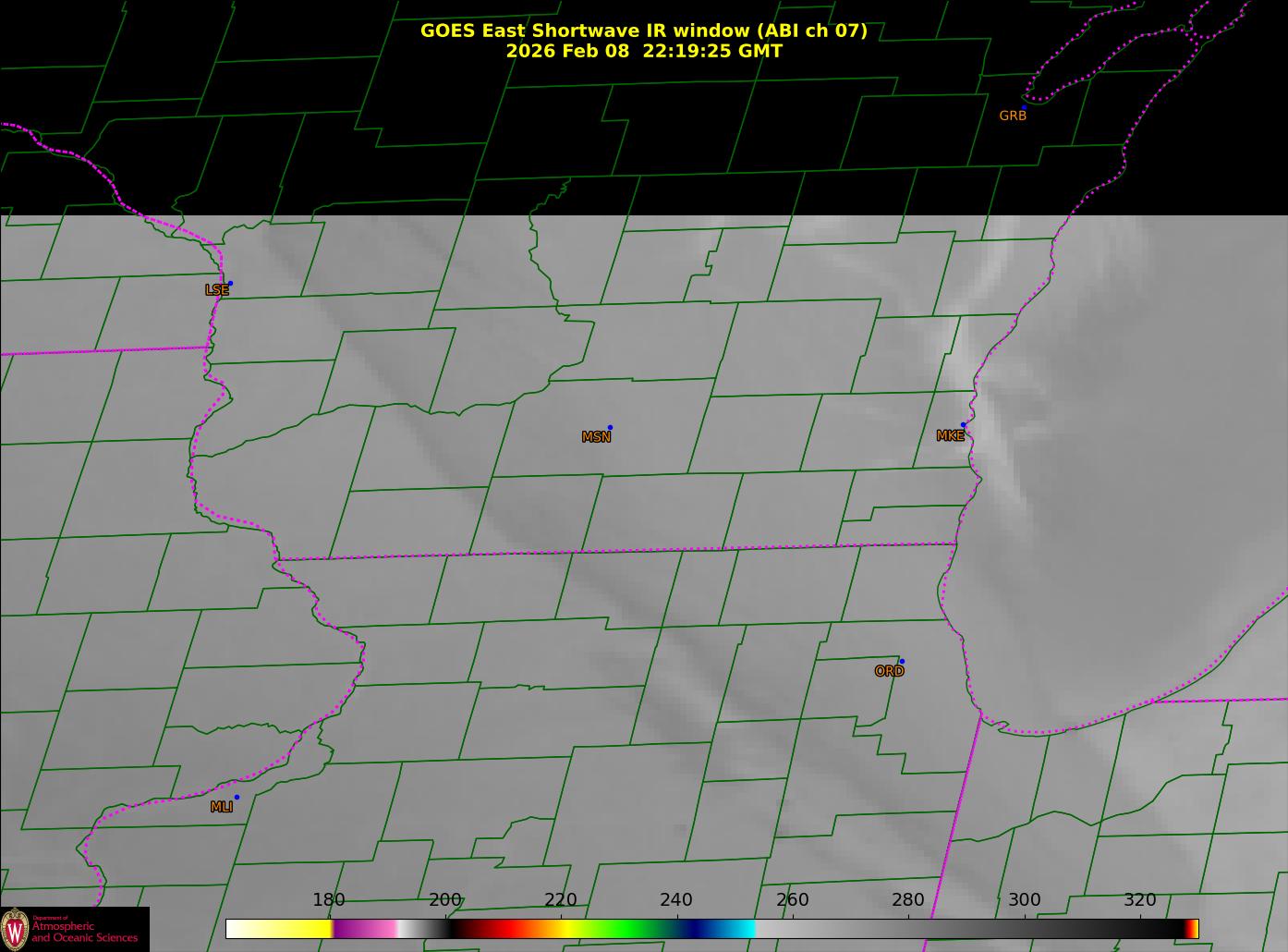Click the blue dot marker at LSE
This screenshot has width=1288, height=952.
click(x=230, y=283)
